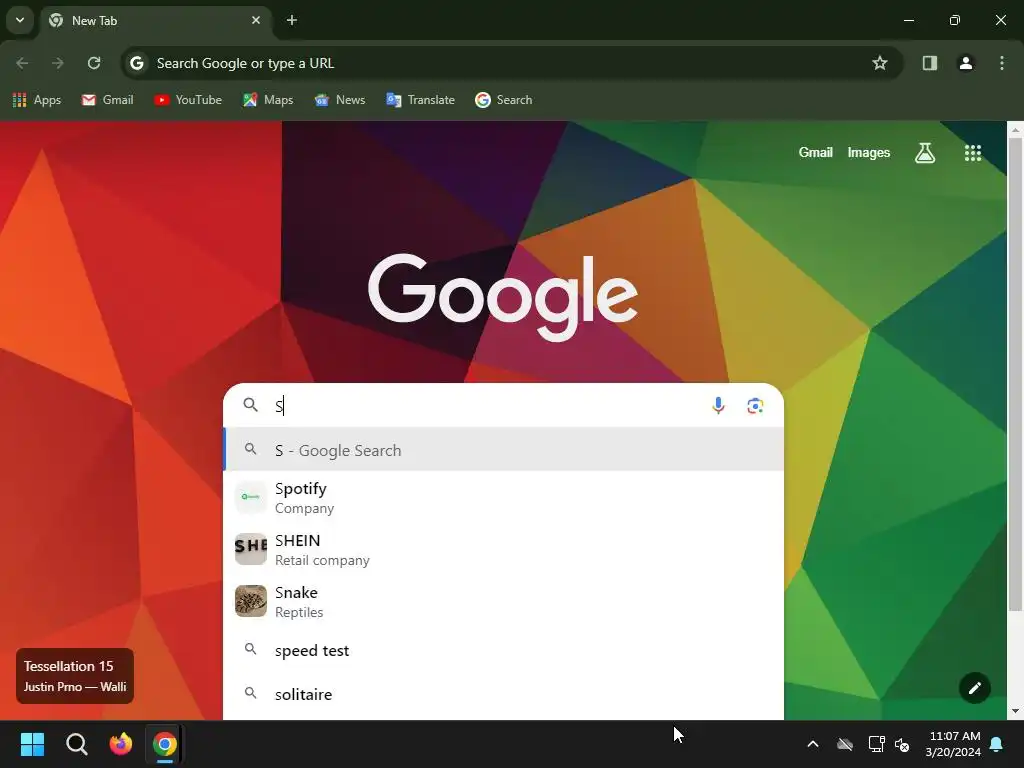1024x768 pixels.
Task: Search by image with Lens icon
Action: (x=755, y=406)
